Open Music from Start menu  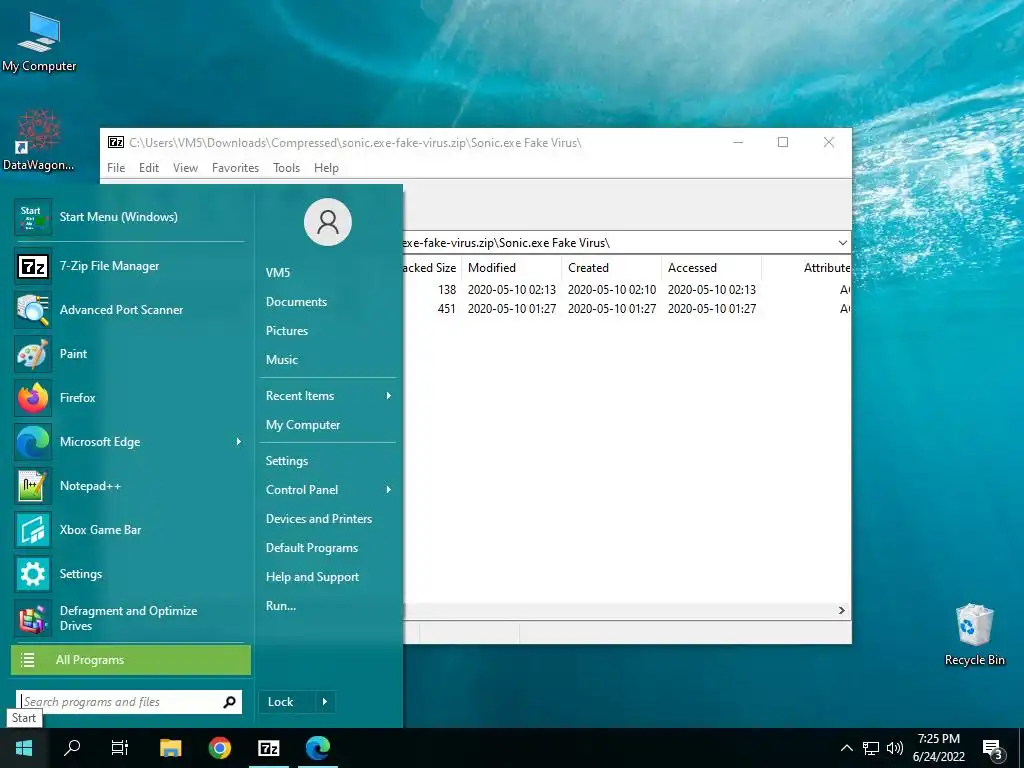point(281,360)
